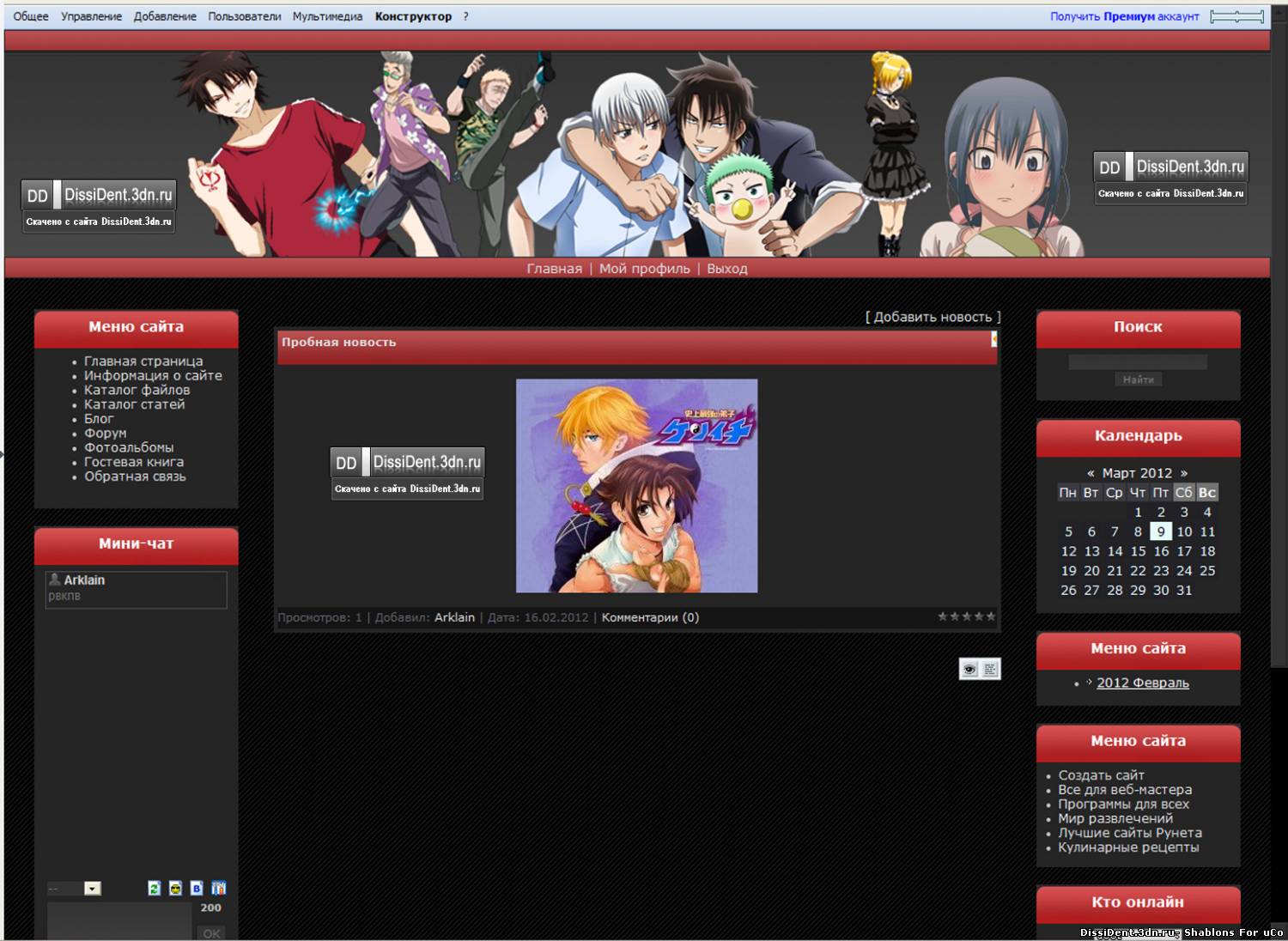Open Гостевая книга menu item
Image resolution: width=1288 pixels, height=941 pixels.
click(x=134, y=462)
